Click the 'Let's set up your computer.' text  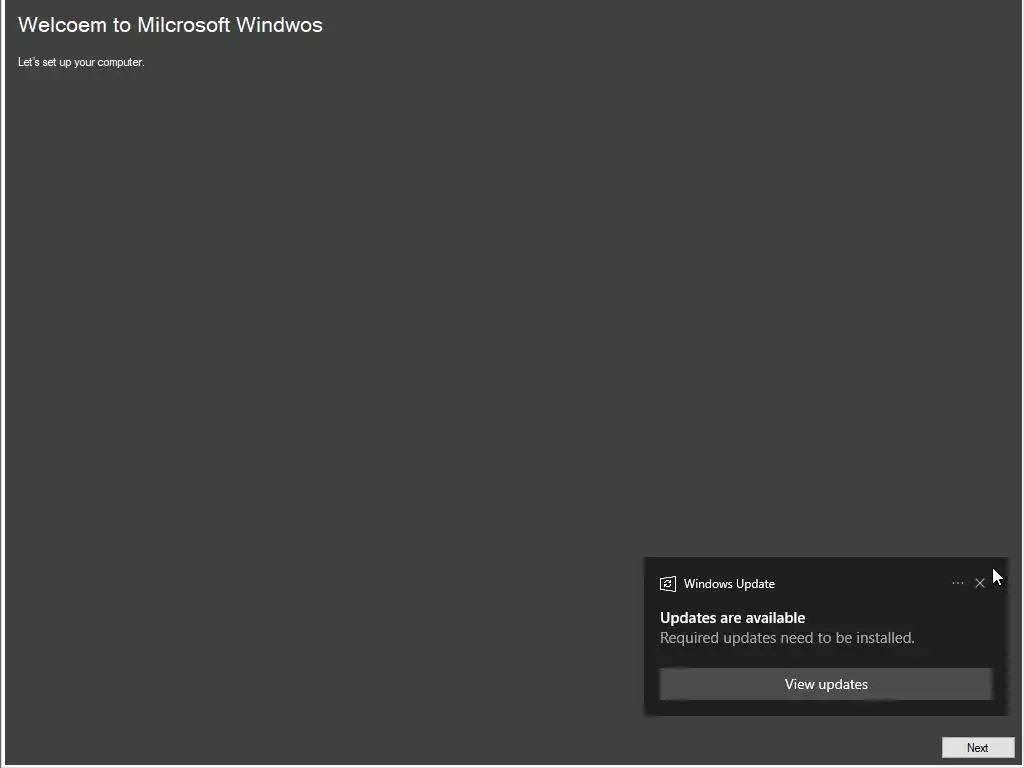(x=81, y=62)
